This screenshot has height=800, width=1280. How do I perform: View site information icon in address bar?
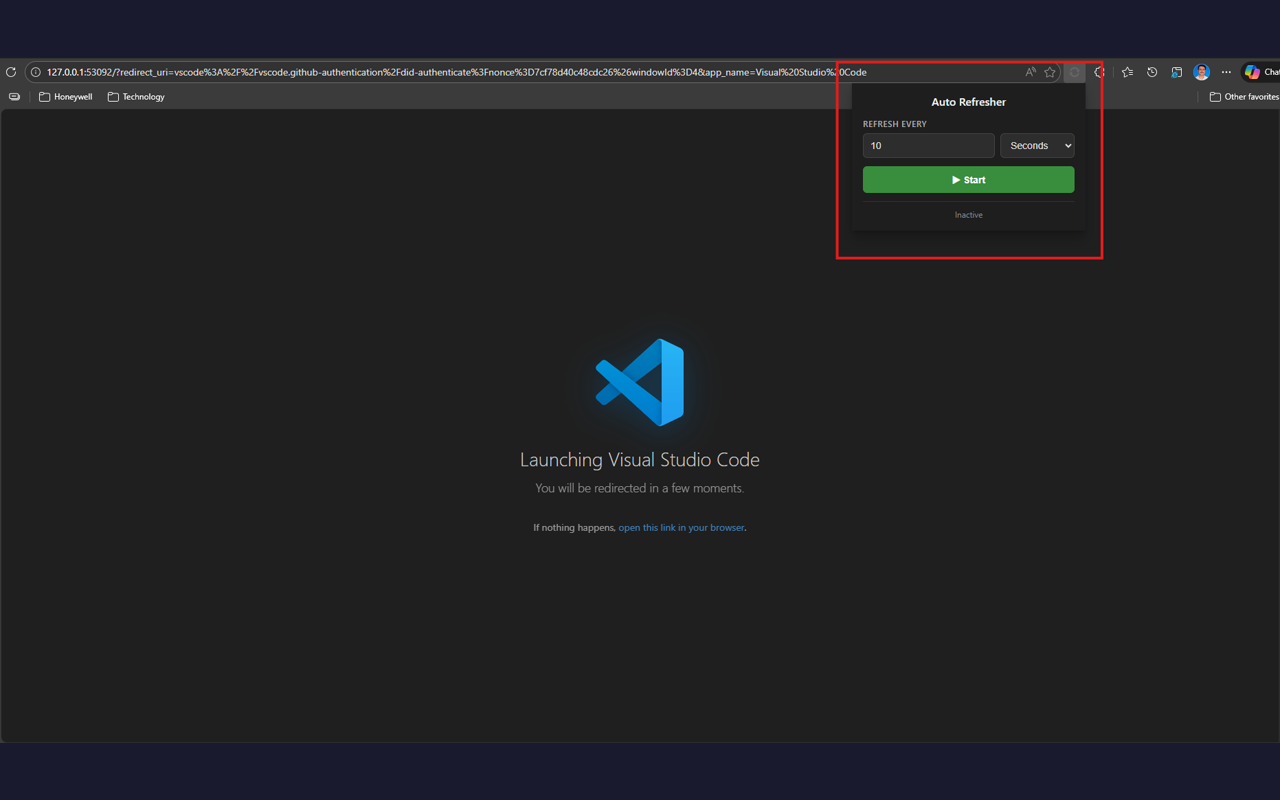pos(35,72)
